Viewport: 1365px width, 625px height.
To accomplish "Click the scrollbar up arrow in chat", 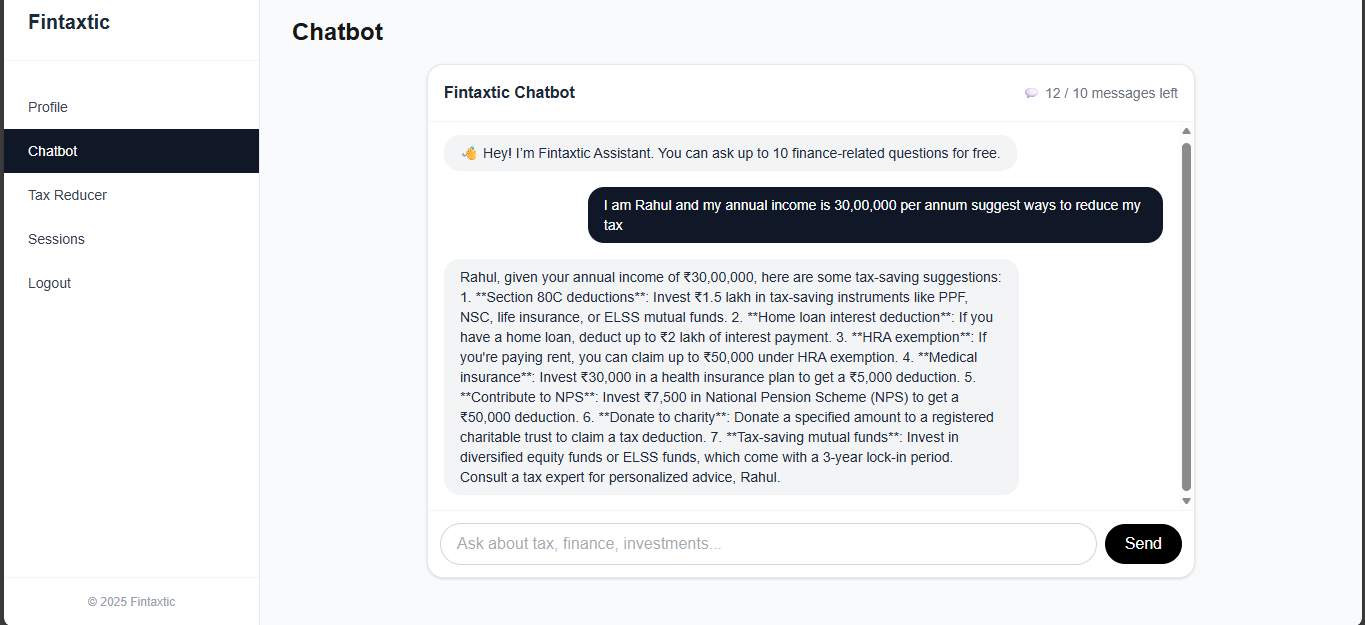I will (1186, 131).
